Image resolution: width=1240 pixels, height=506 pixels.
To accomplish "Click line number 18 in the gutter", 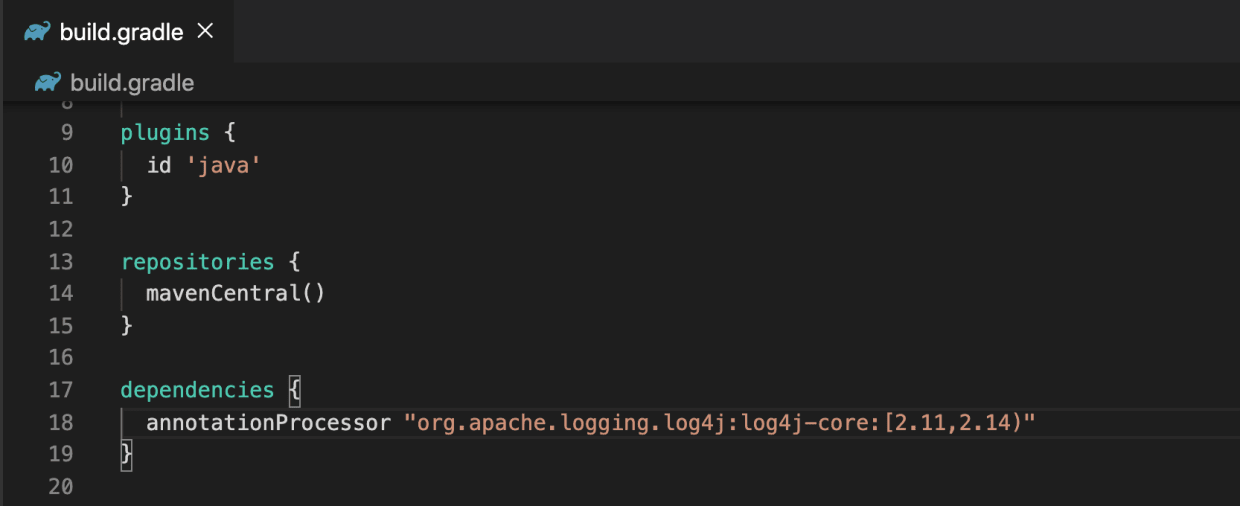I will 60,422.
